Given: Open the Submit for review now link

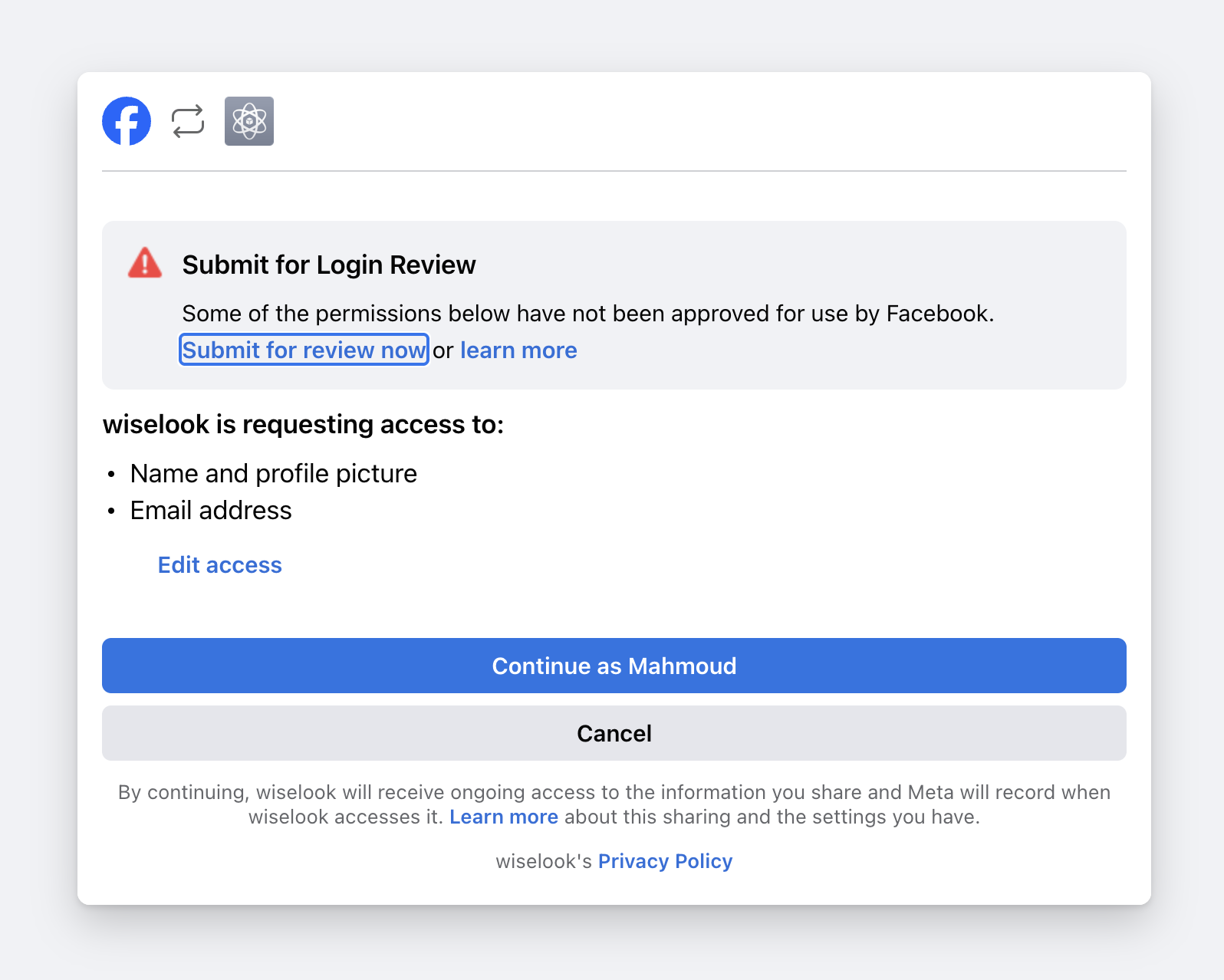Looking at the screenshot, I should pyautogui.click(x=304, y=350).
